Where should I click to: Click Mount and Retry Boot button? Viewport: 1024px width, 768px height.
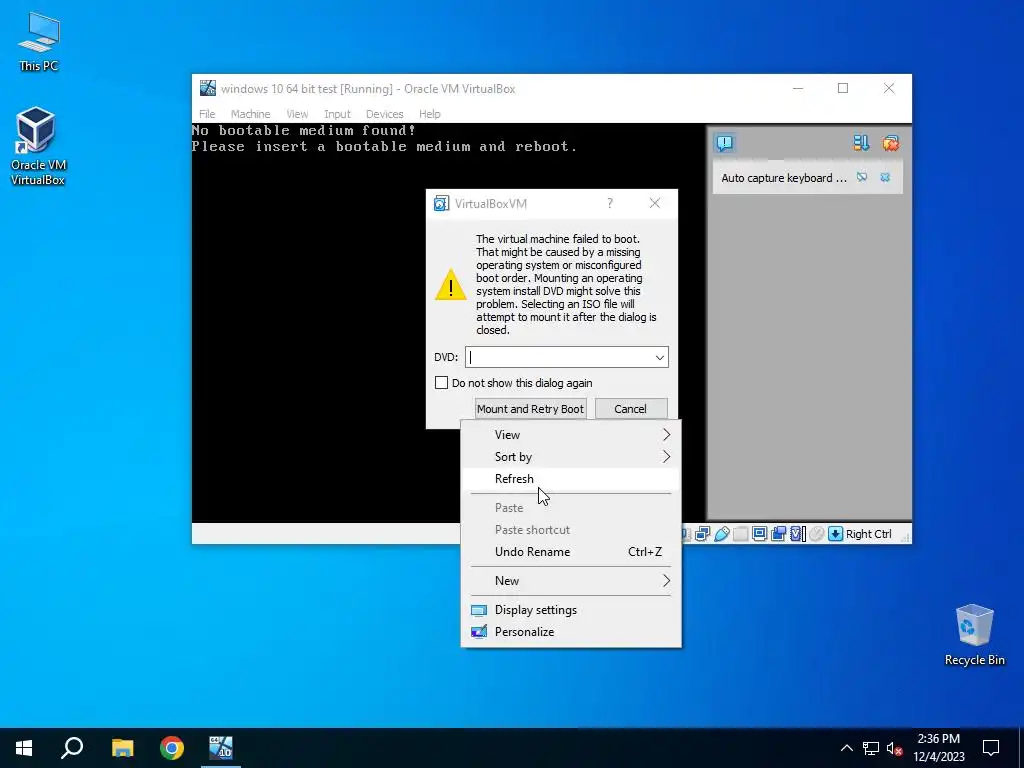tap(530, 409)
